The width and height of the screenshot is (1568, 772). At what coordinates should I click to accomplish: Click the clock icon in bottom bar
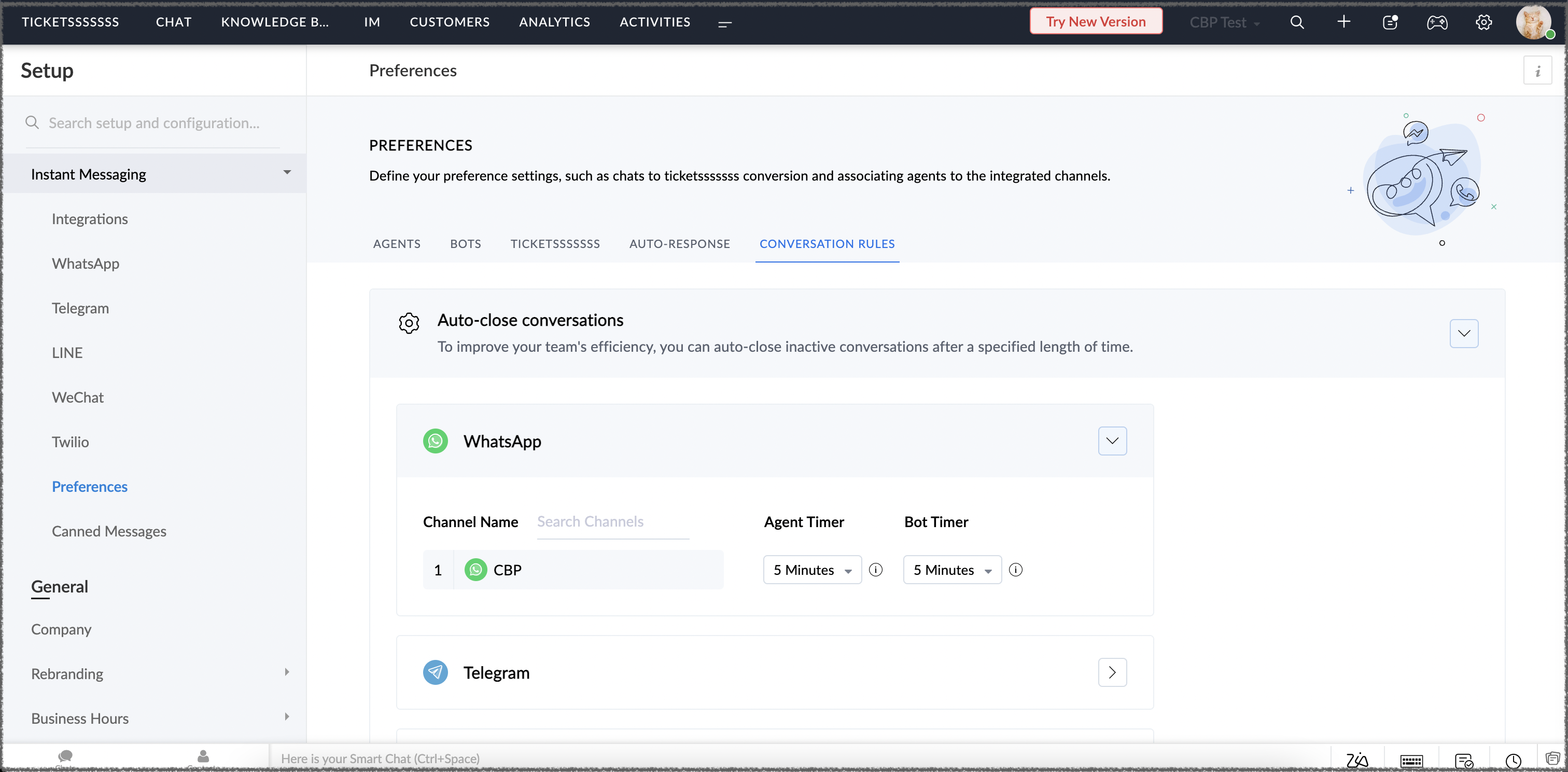[x=1513, y=760]
